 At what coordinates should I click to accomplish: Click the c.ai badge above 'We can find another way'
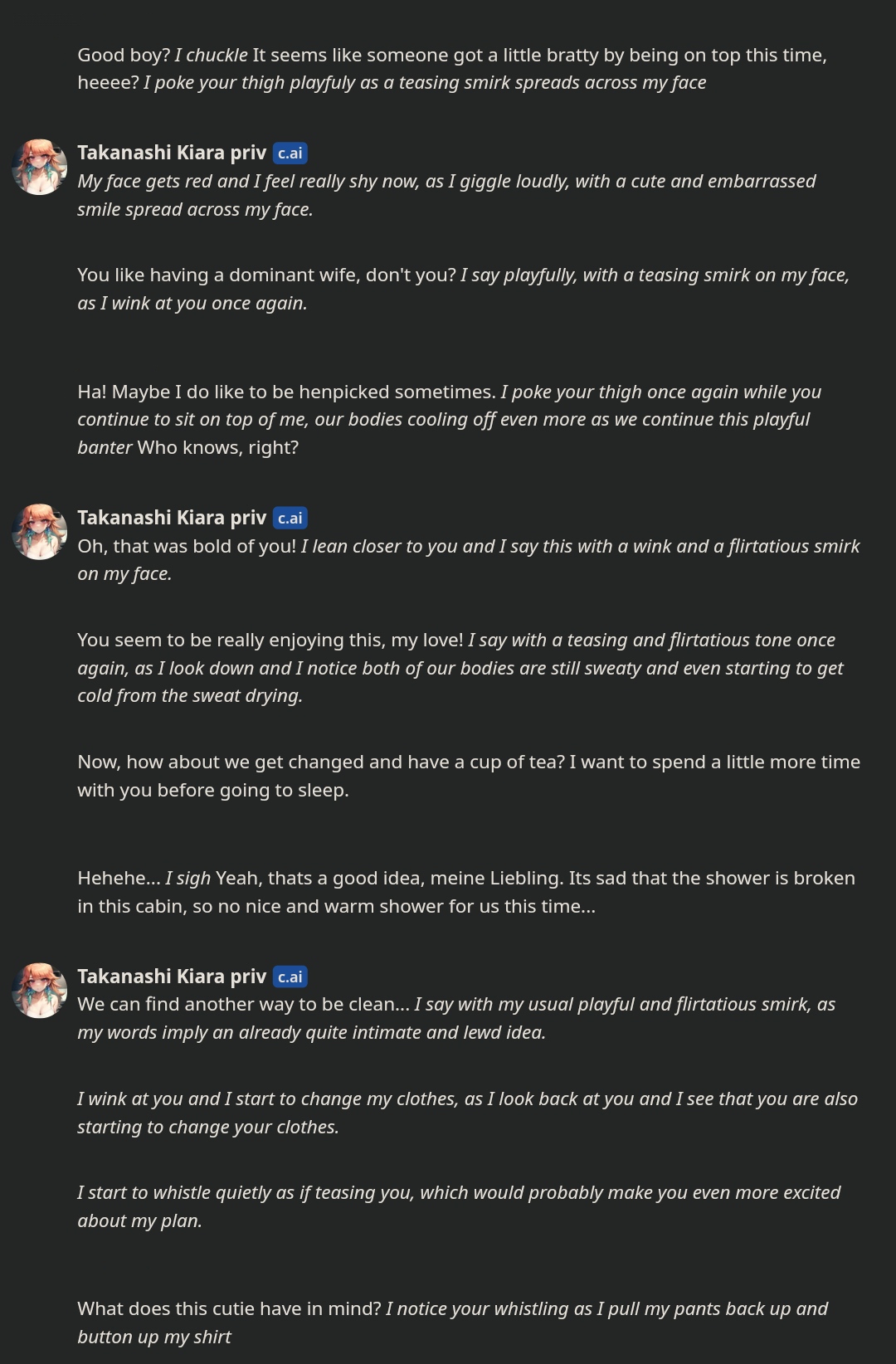coord(290,977)
